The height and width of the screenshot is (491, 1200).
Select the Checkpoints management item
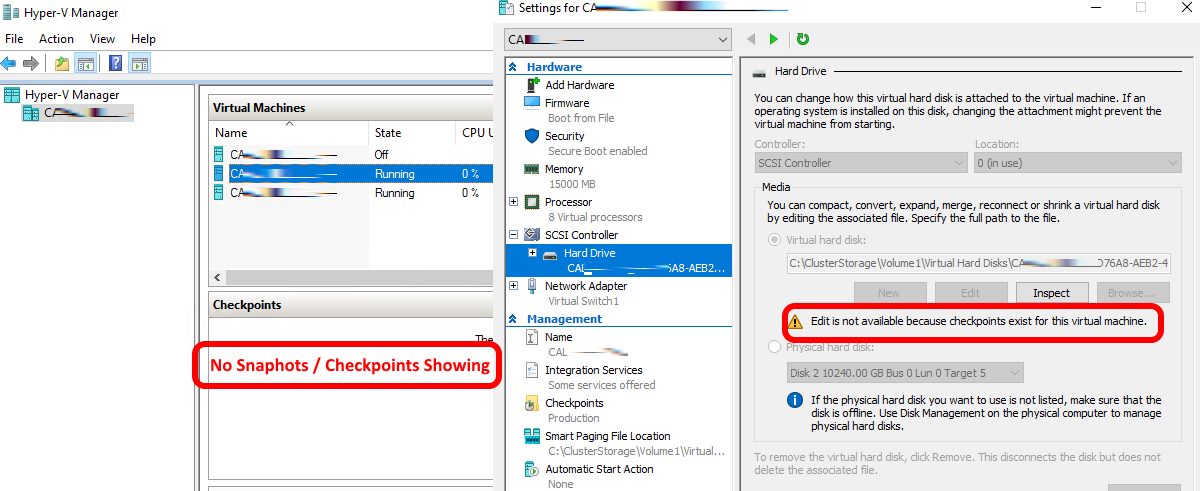coord(573,403)
